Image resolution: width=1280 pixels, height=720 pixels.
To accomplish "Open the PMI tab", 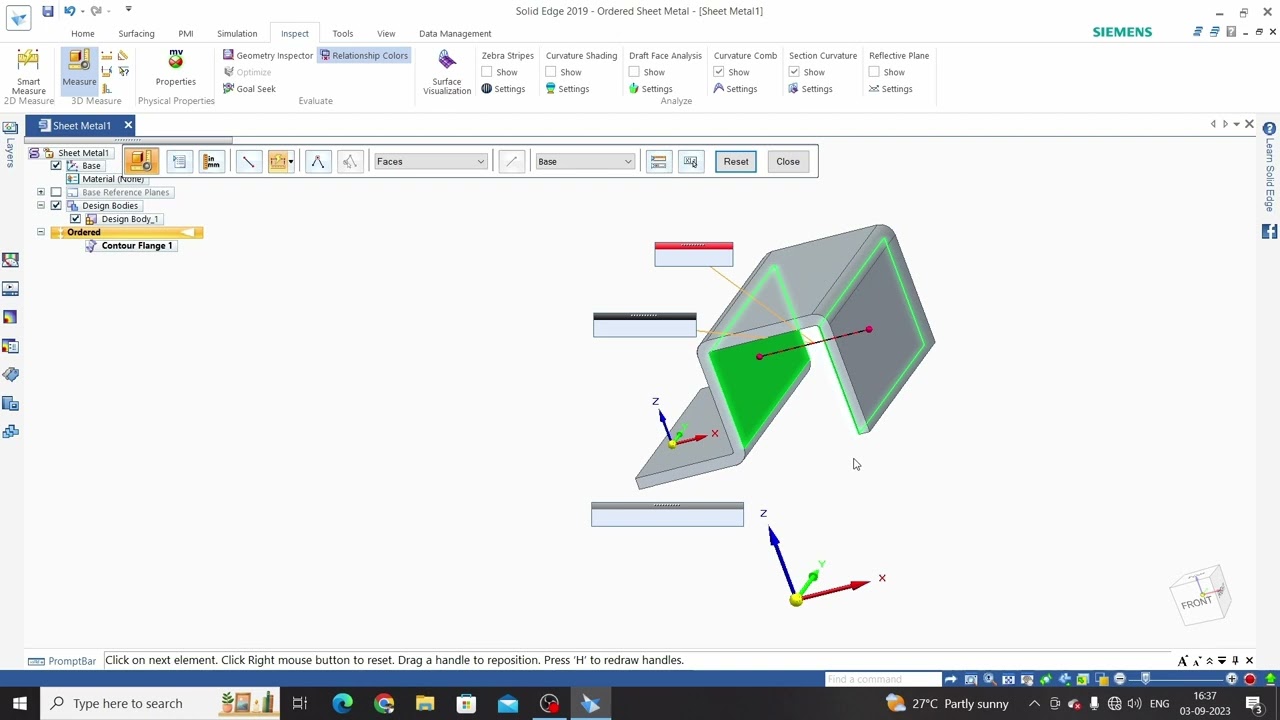I will (x=186, y=33).
